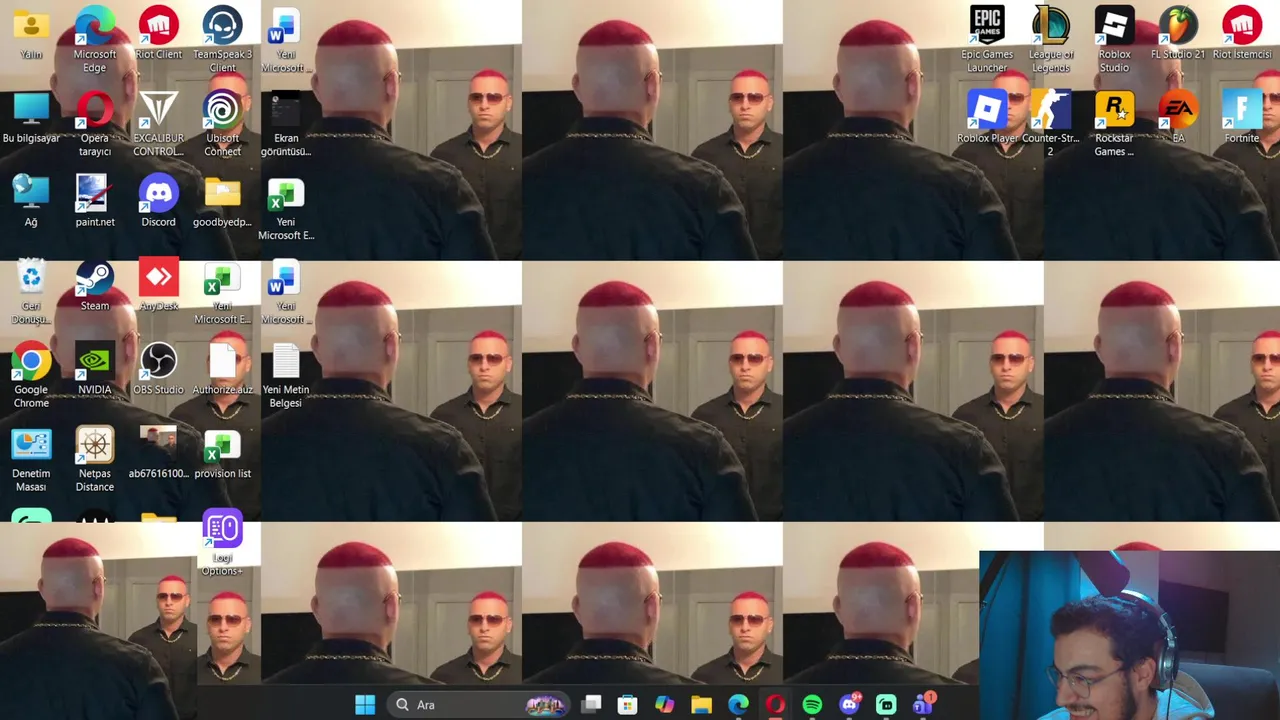Screen dimensions: 1280x720
Task: Open Task View in the taskbar
Action: (591, 705)
